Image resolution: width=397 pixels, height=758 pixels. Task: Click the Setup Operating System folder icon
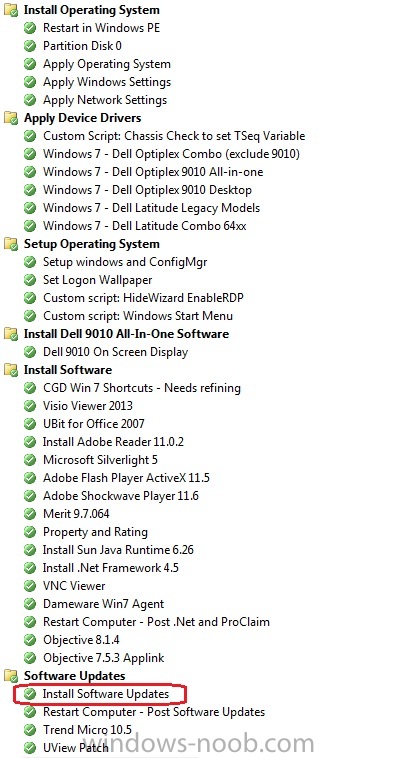click(11, 244)
